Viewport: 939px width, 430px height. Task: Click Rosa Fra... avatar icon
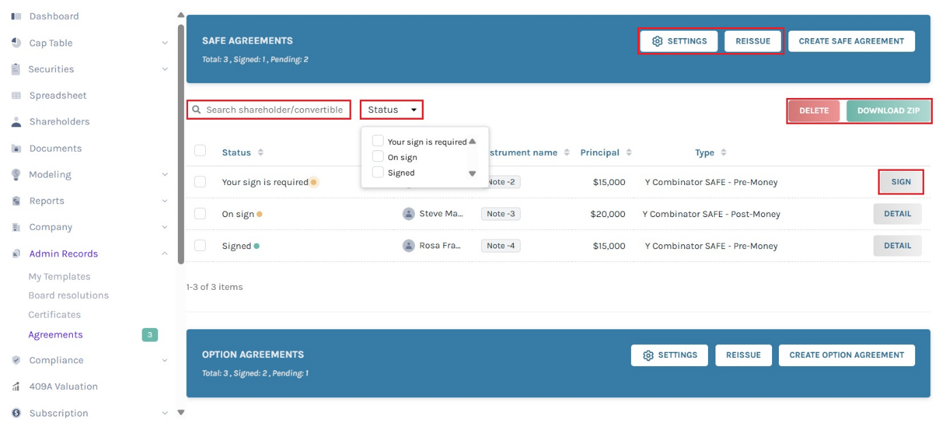tap(408, 246)
